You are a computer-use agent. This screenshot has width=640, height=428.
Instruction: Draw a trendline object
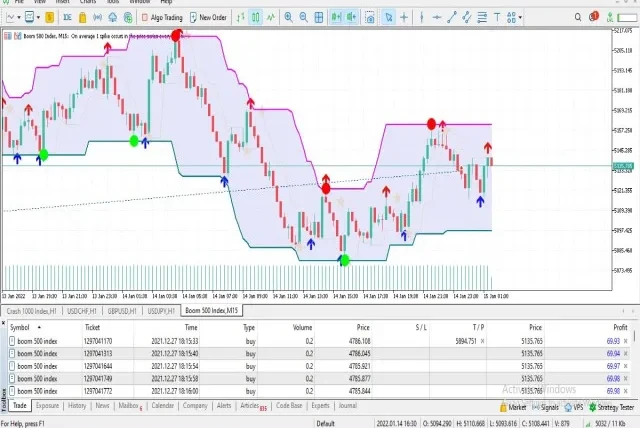[452, 18]
